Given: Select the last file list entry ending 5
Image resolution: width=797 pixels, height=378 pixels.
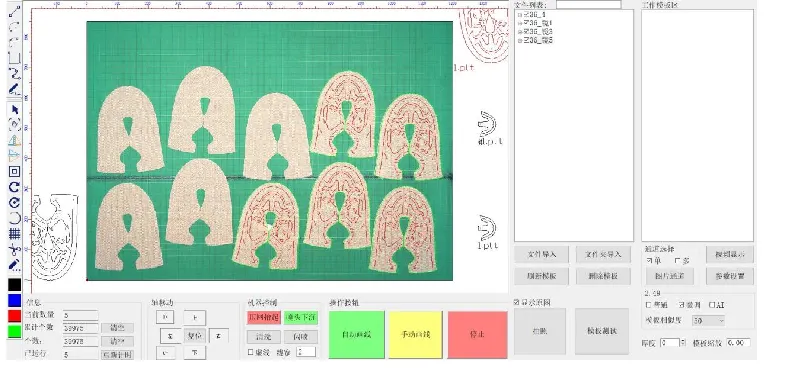Looking at the screenshot, I should pyautogui.click(x=541, y=40).
